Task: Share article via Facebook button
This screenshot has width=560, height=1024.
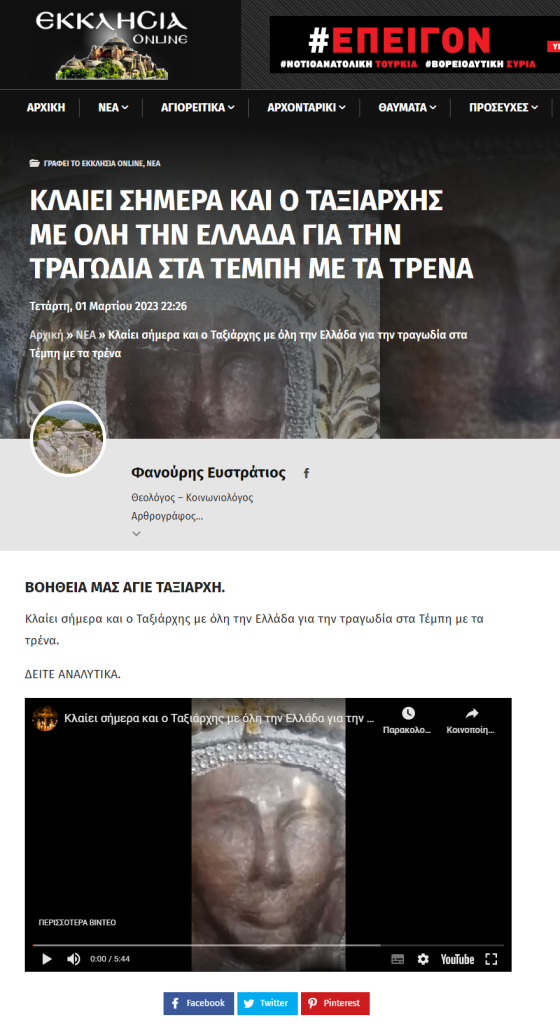Action: (x=198, y=1003)
